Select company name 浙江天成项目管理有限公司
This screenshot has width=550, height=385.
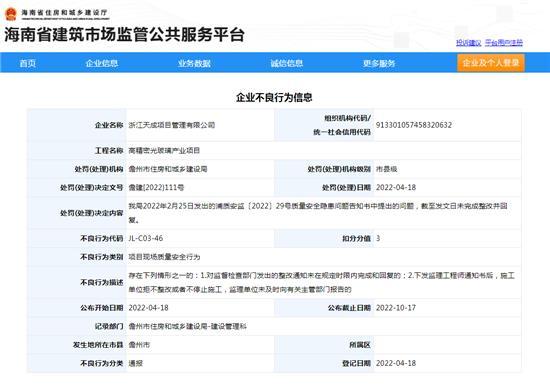172,125
